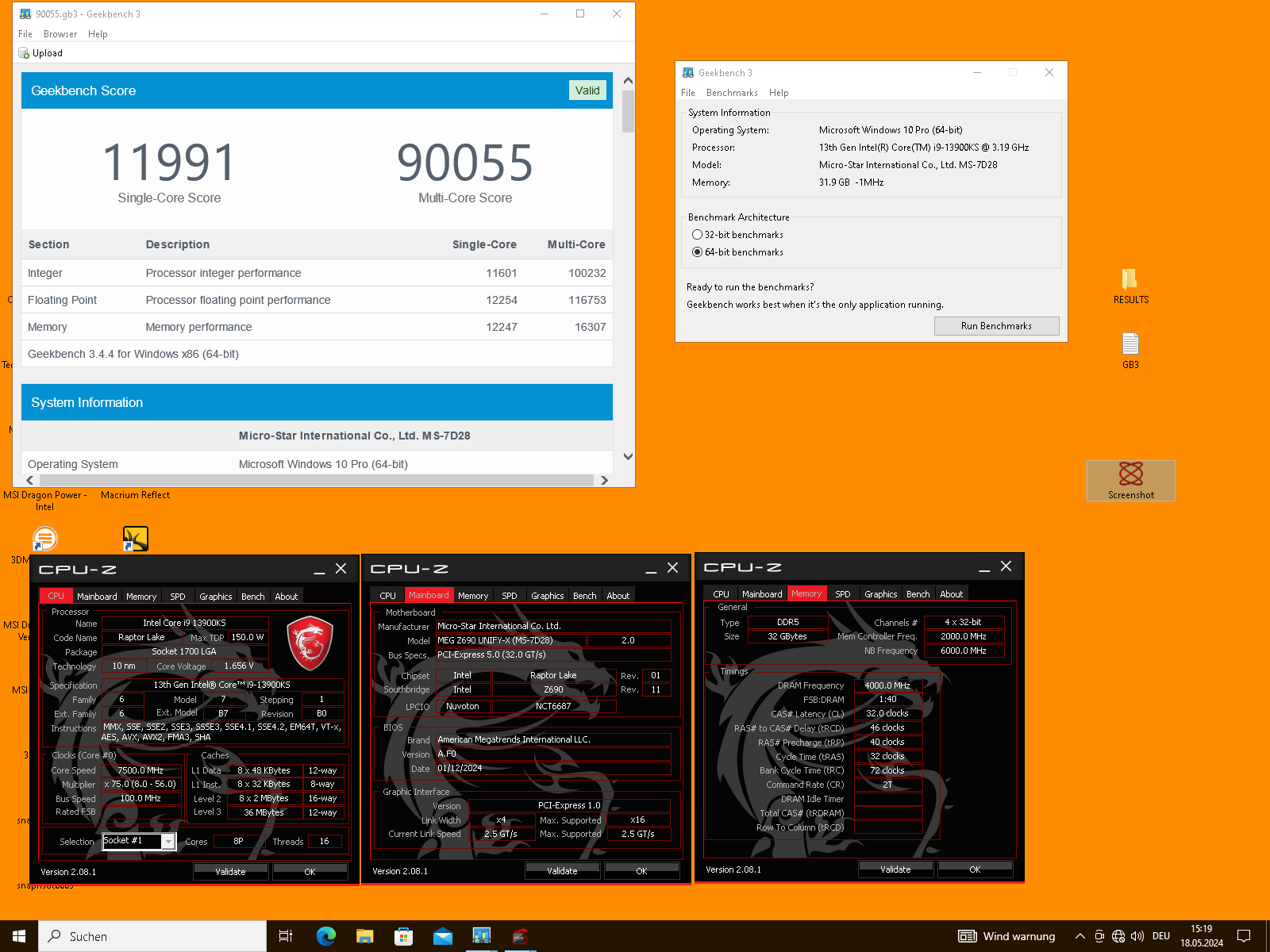
Task: Click the vertical scrollbar thumb in Geekbench results
Action: (628, 111)
